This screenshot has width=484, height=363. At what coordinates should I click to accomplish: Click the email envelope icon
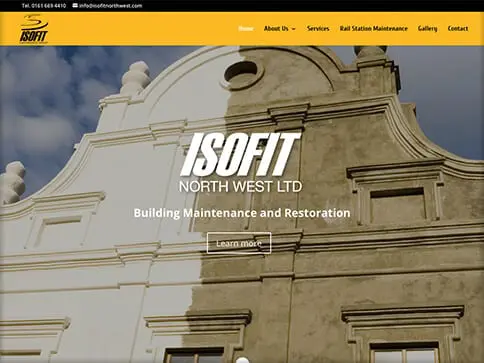[75, 5]
